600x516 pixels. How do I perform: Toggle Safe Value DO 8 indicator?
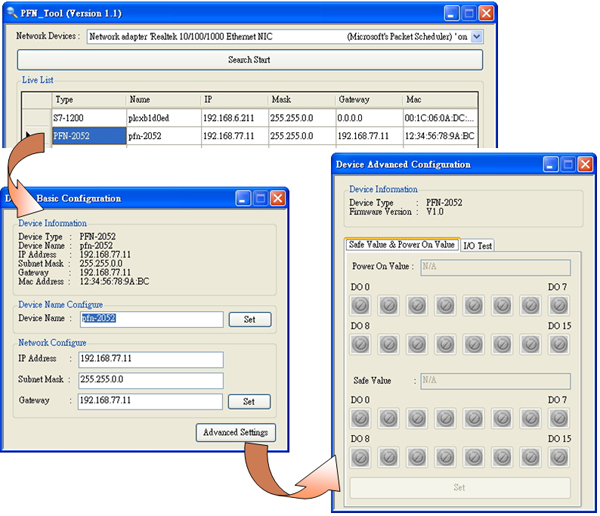[360, 457]
